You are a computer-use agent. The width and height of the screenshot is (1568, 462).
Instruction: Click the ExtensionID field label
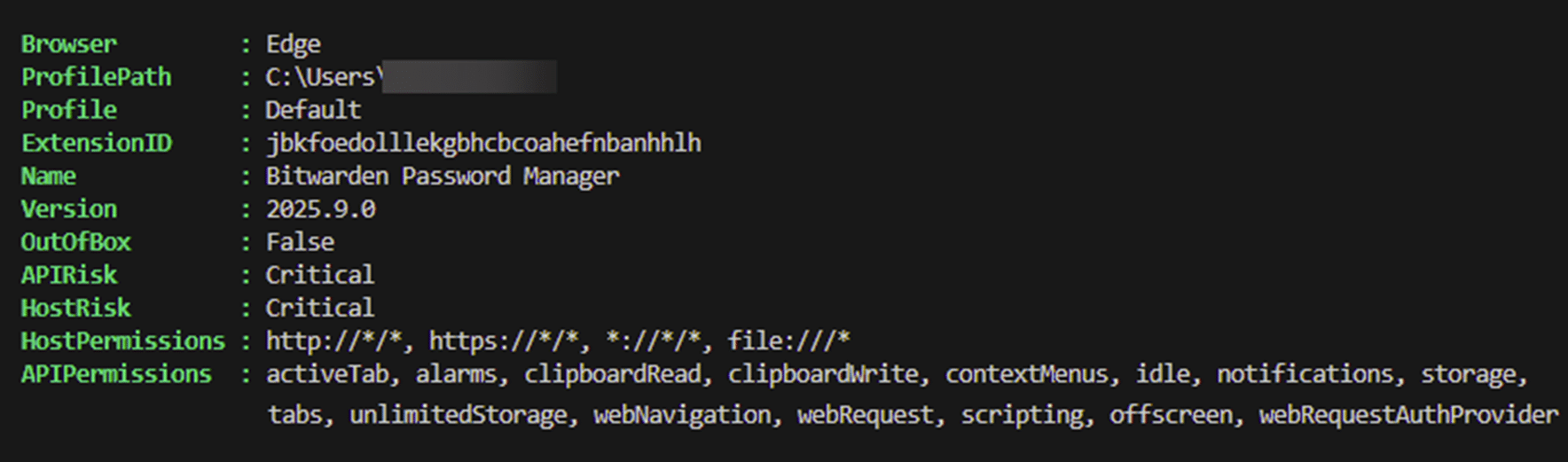coord(97,143)
